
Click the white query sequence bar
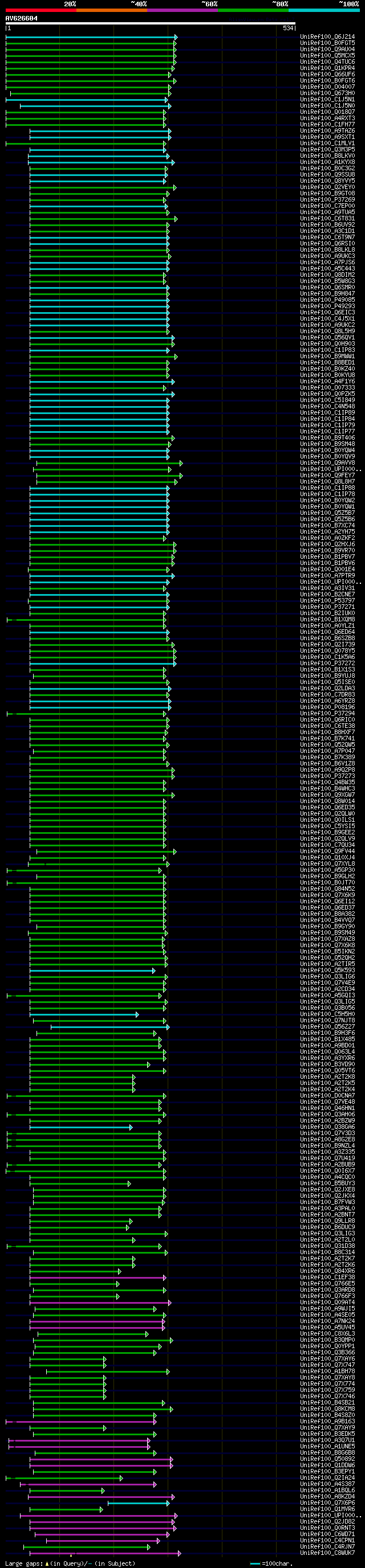click(151, 23)
